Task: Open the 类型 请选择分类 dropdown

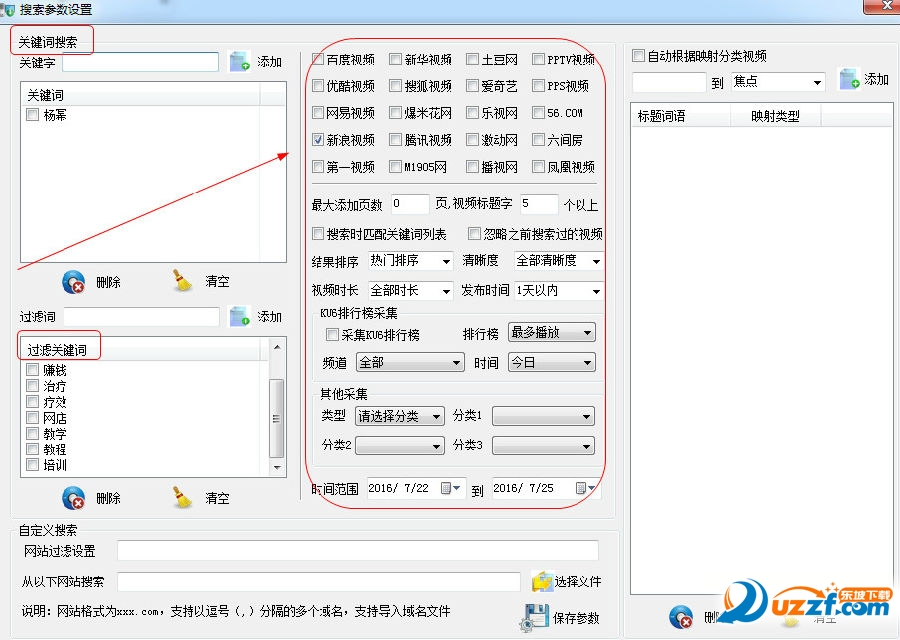Action: (399, 416)
